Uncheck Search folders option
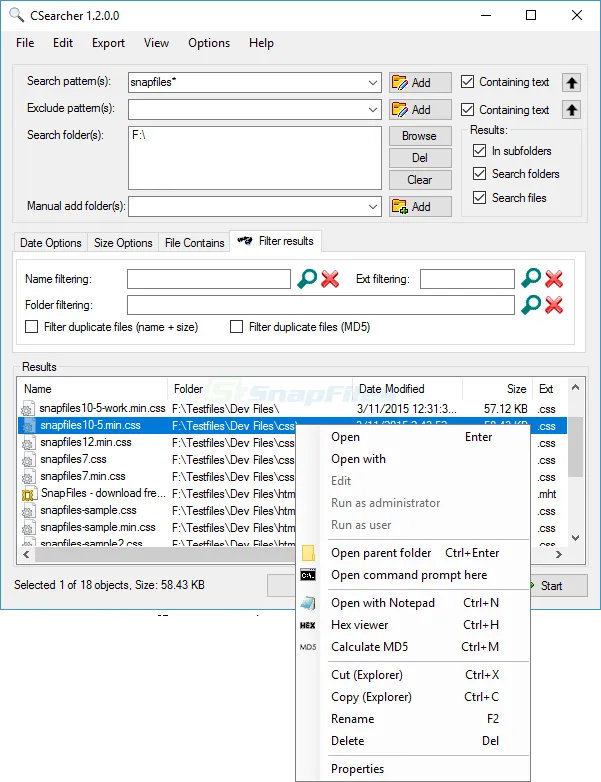Image resolution: width=601 pixels, height=782 pixels. click(x=479, y=174)
